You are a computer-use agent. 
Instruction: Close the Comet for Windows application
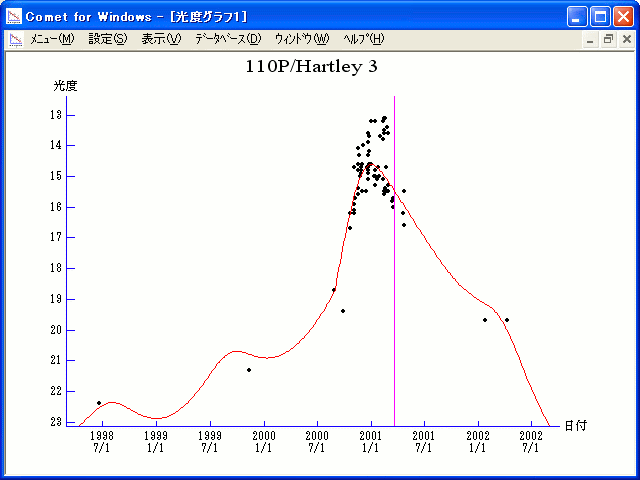pos(623,16)
